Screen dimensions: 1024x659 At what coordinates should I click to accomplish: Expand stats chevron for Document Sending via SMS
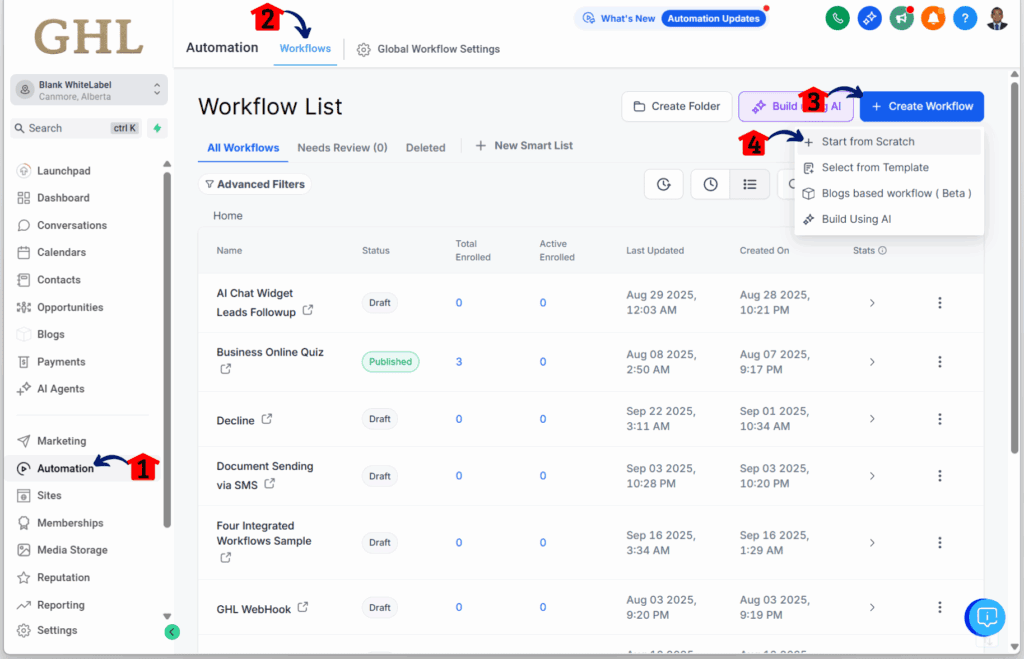coord(872,476)
